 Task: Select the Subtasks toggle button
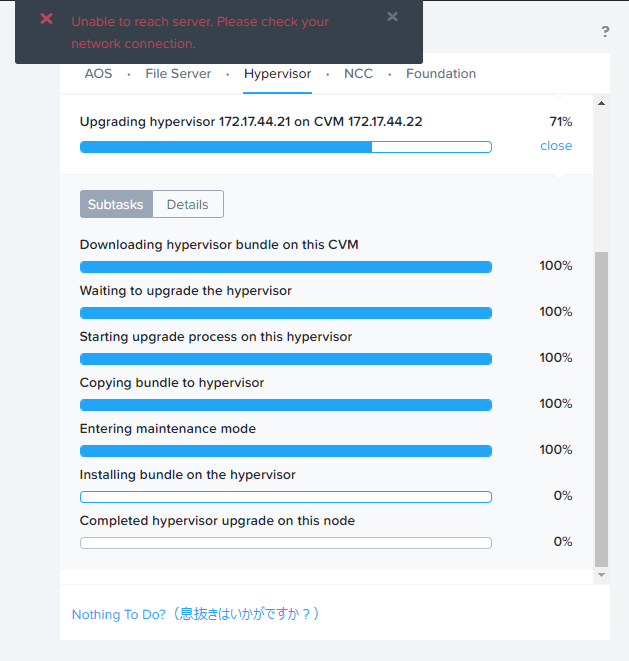point(116,204)
